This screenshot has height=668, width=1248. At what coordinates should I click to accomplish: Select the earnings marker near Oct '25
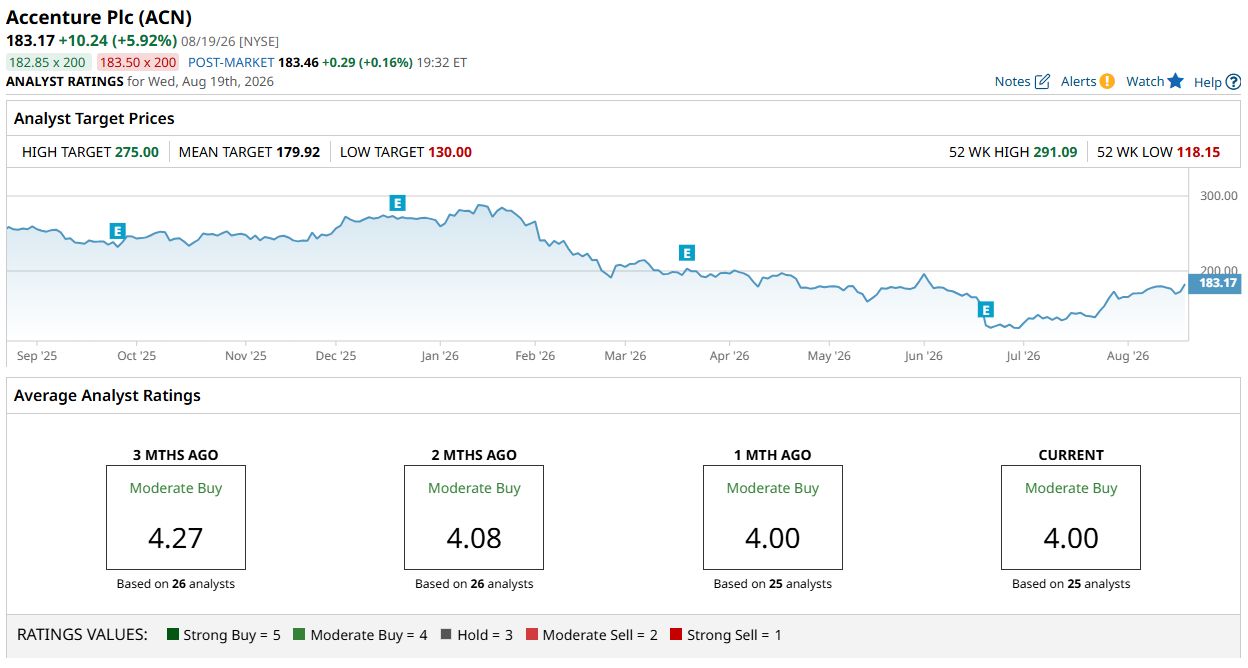point(117,231)
